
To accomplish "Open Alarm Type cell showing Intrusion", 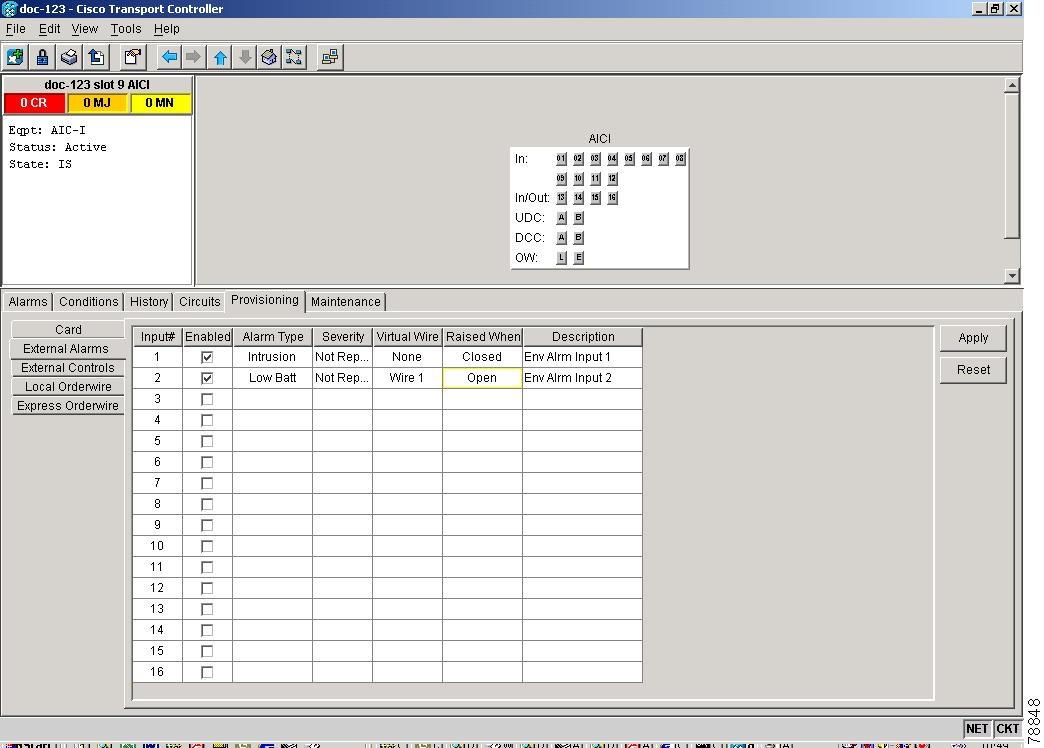I will 272,357.
